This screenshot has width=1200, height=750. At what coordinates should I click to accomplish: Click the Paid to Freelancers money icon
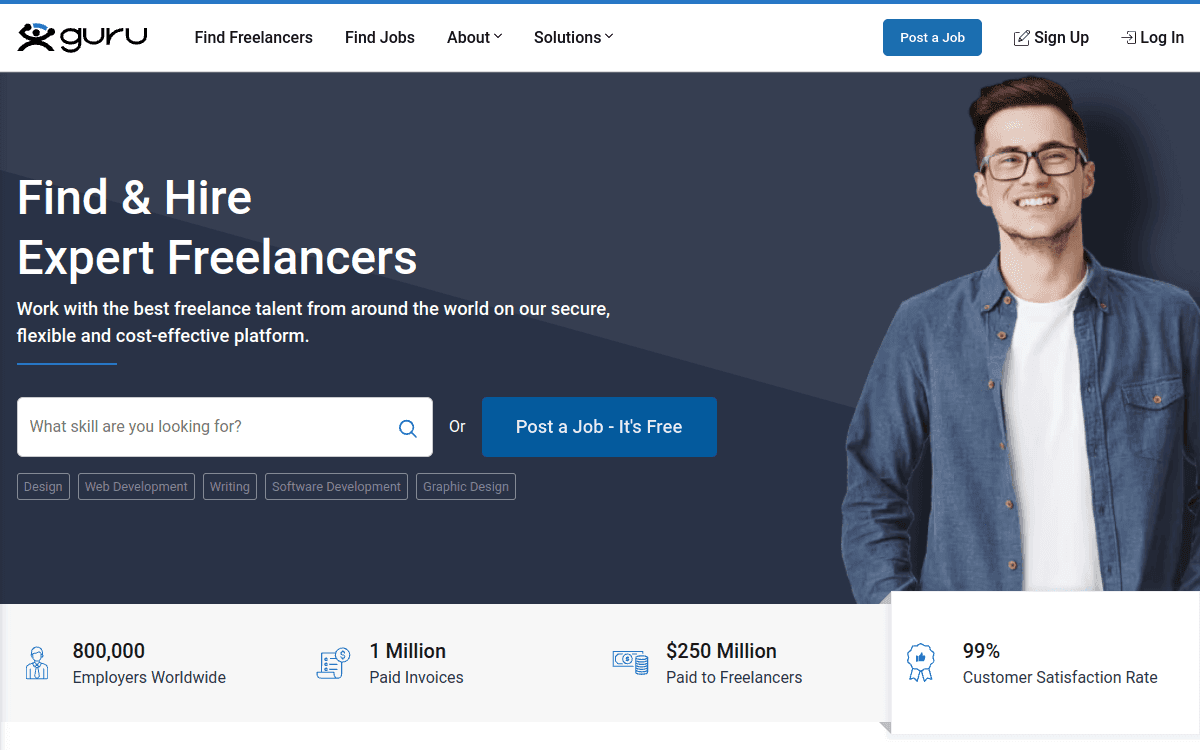[630, 663]
